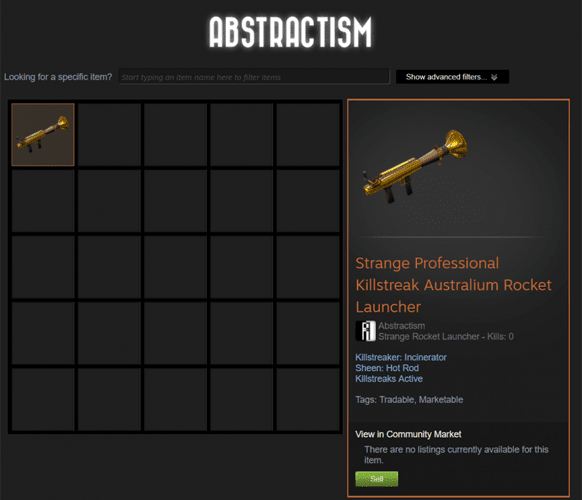Select the empty slot below the rocket launcher
Viewport: 582px width, 500px height.
click(x=43, y=201)
